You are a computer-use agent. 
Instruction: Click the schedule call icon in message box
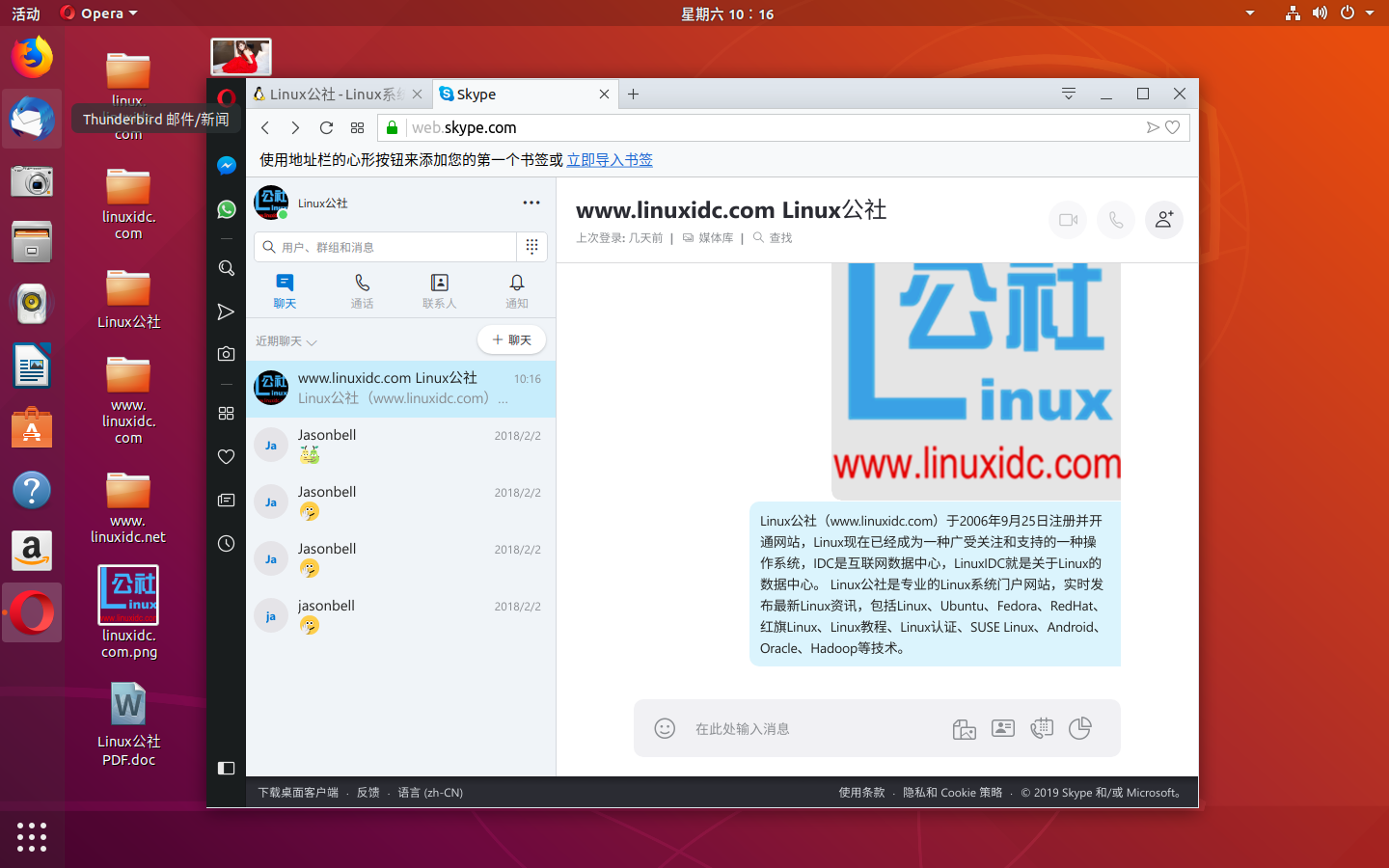[1042, 728]
